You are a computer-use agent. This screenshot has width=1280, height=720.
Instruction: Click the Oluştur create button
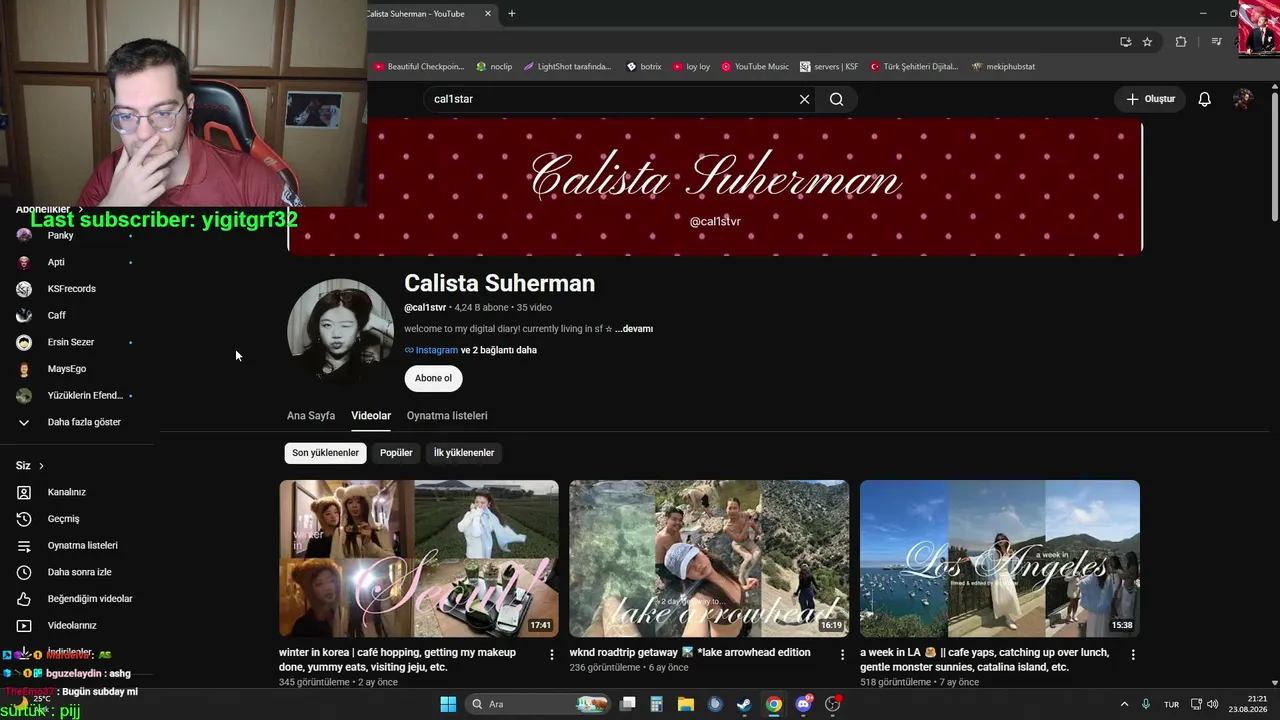point(1150,99)
